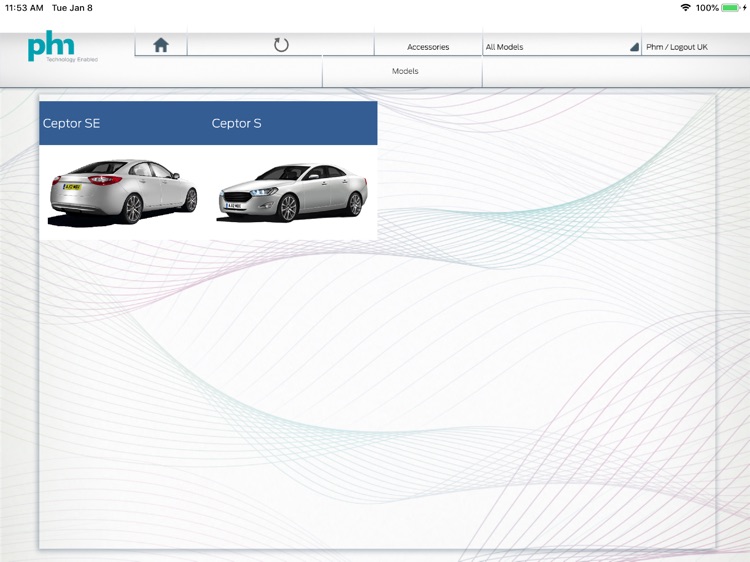750x562 pixels.
Task: Click Phm / Logout UK
Action: pos(677,47)
